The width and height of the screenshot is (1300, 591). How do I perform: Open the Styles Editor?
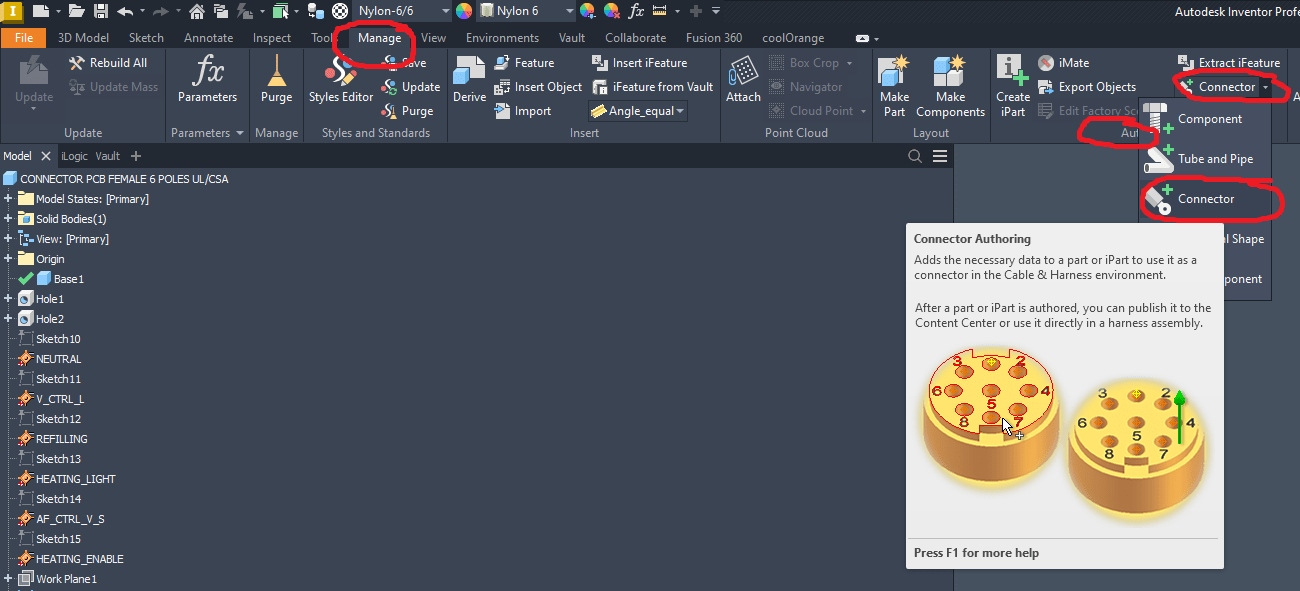pyautogui.click(x=340, y=80)
